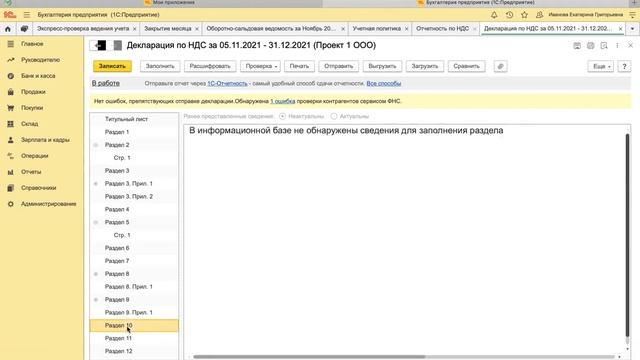The width and height of the screenshot is (640, 360).
Task: Expand the Еще dropdown menu
Action: (x=600, y=66)
